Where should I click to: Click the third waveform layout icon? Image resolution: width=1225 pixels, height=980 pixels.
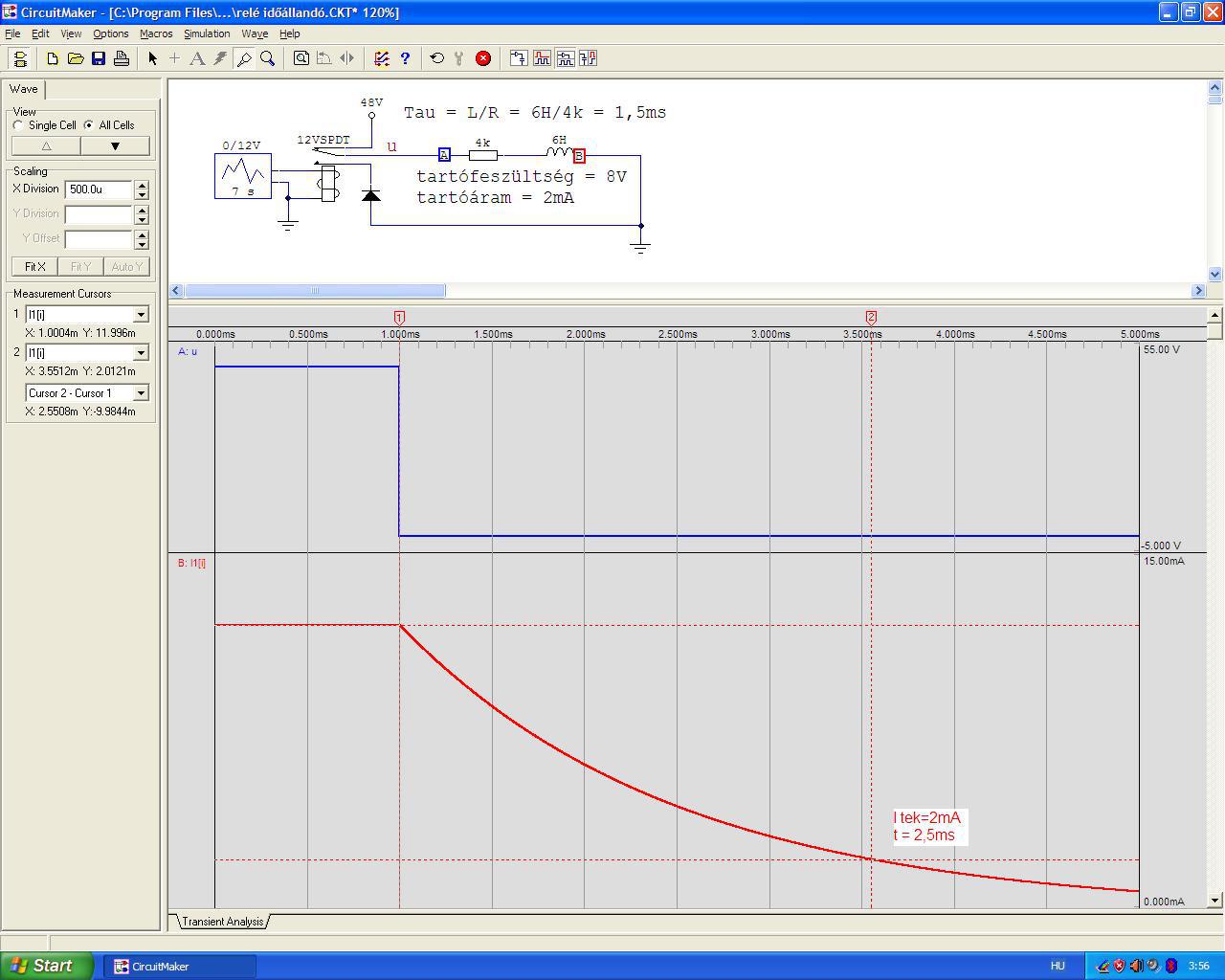pyautogui.click(x=565, y=58)
